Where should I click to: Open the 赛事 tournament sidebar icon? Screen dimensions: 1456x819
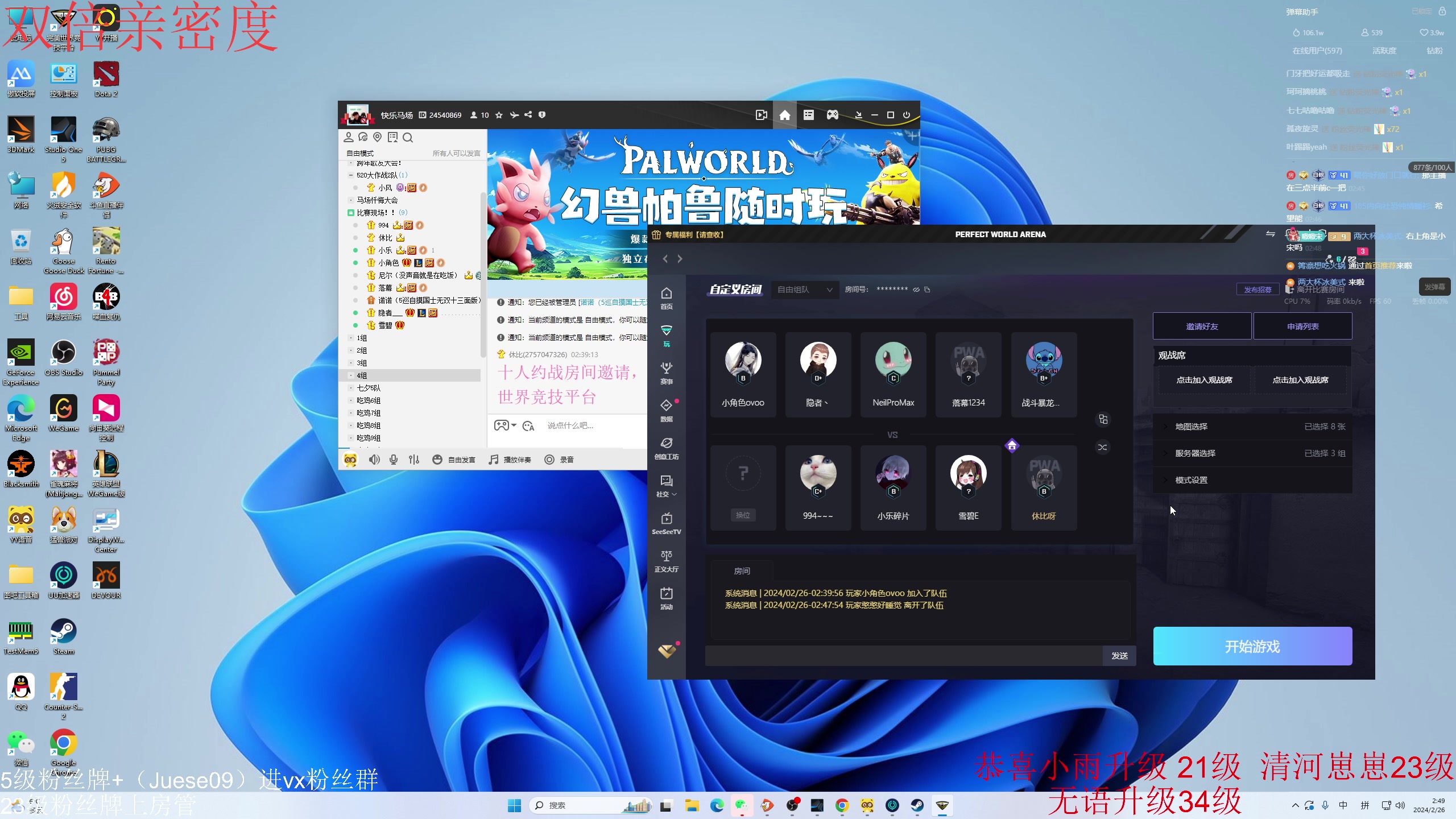667,372
